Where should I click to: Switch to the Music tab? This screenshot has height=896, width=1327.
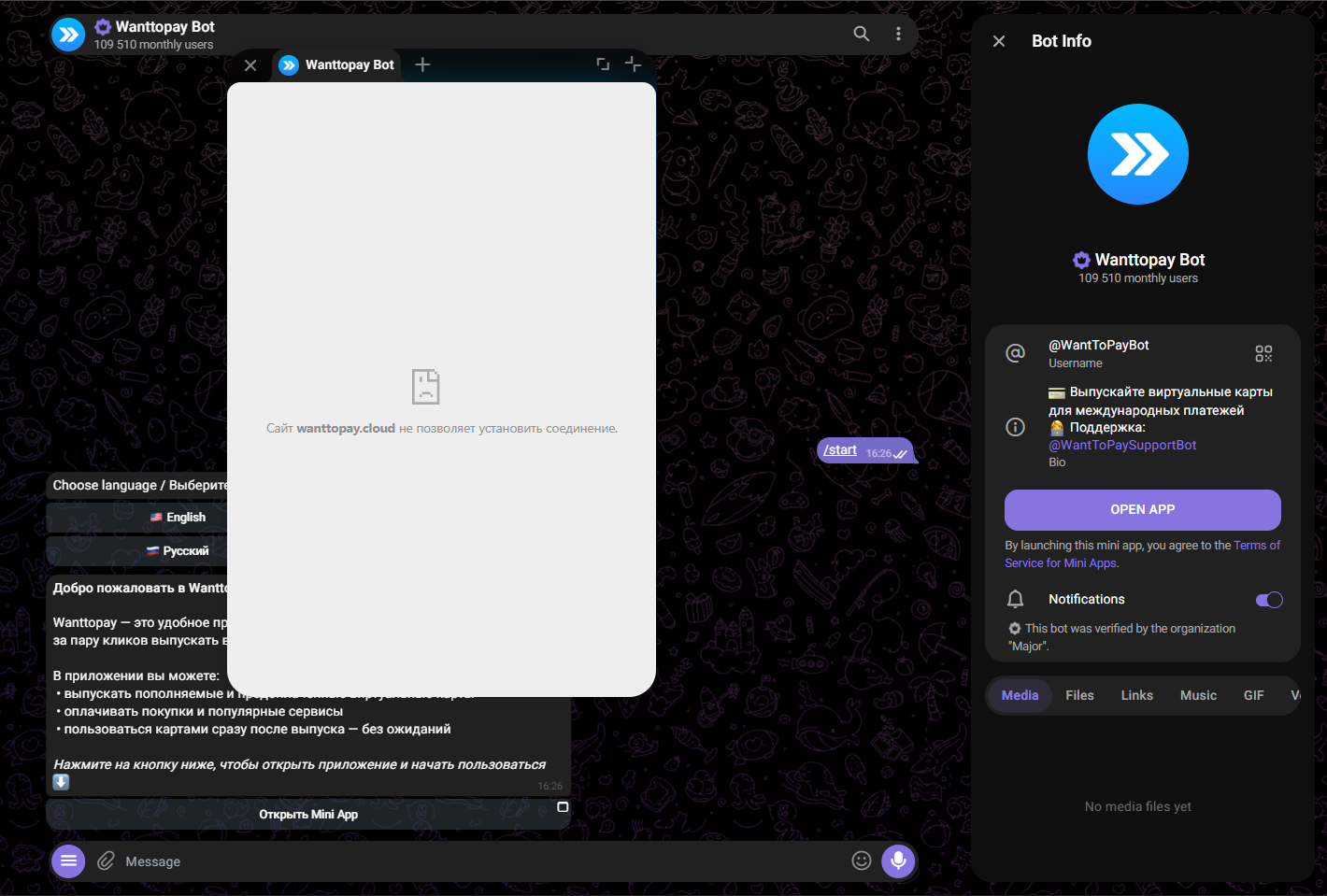[1198, 695]
